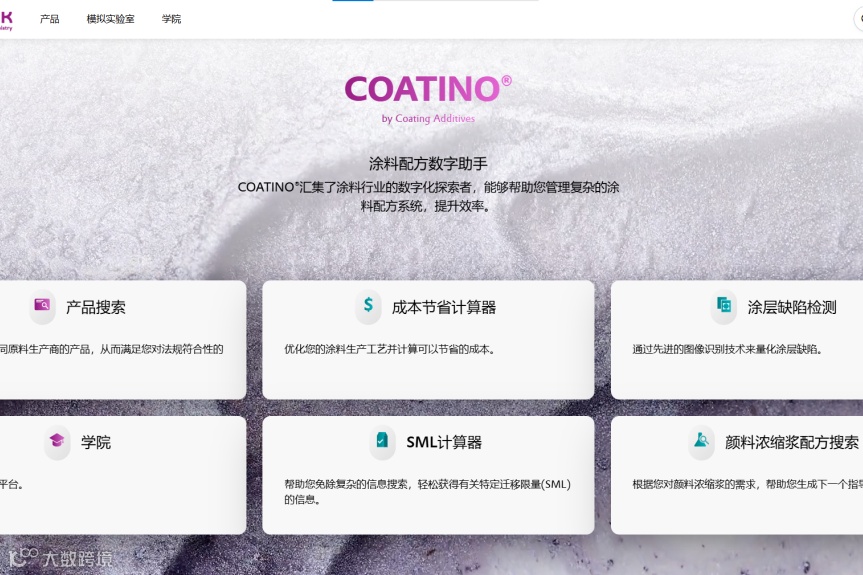Click the coating defect detection icon

click(724, 304)
